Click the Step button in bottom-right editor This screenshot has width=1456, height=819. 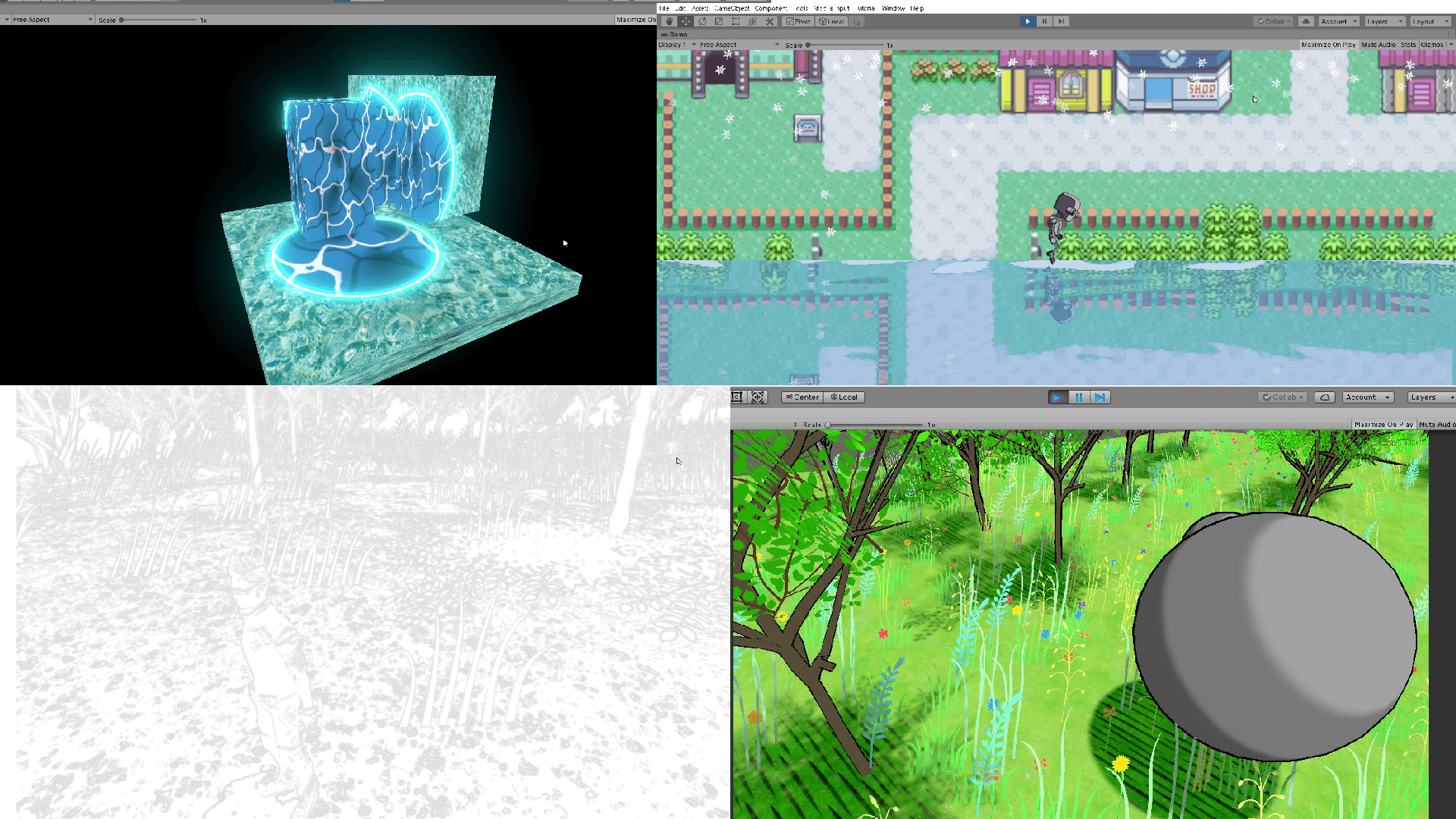pyautogui.click(x=1100, y=397)
